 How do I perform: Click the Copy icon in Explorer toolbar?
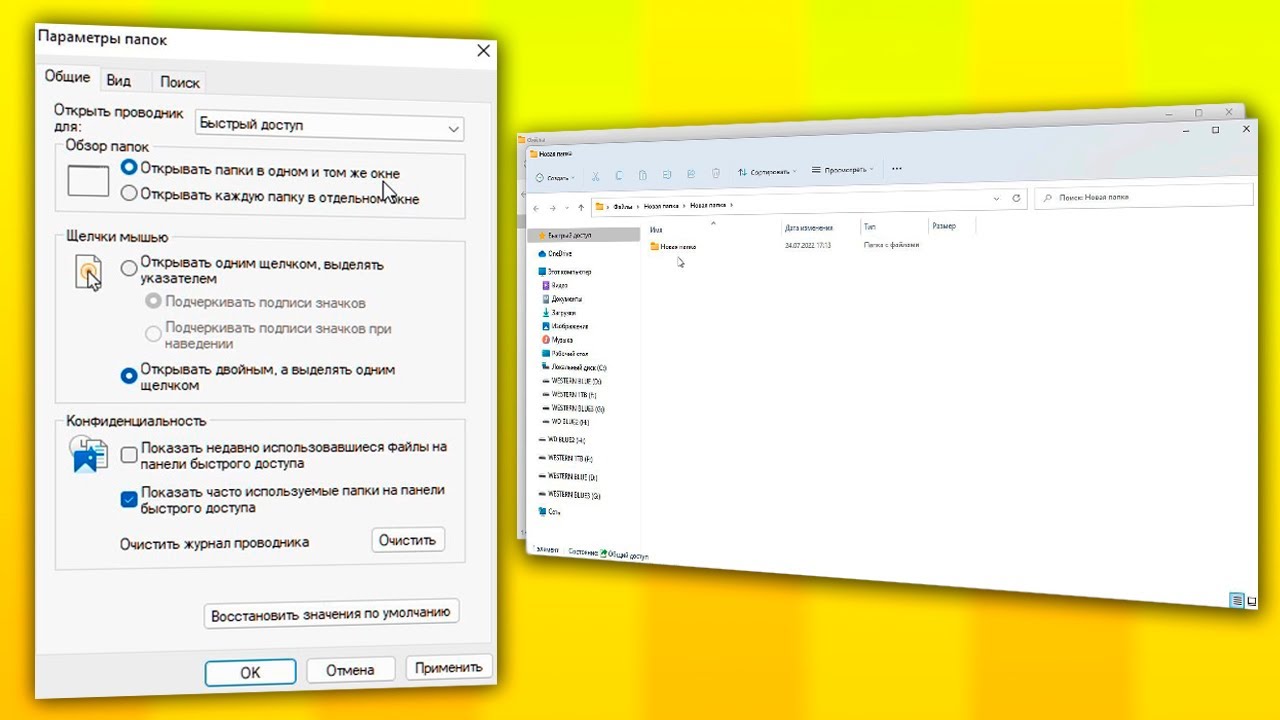[619, 174]
